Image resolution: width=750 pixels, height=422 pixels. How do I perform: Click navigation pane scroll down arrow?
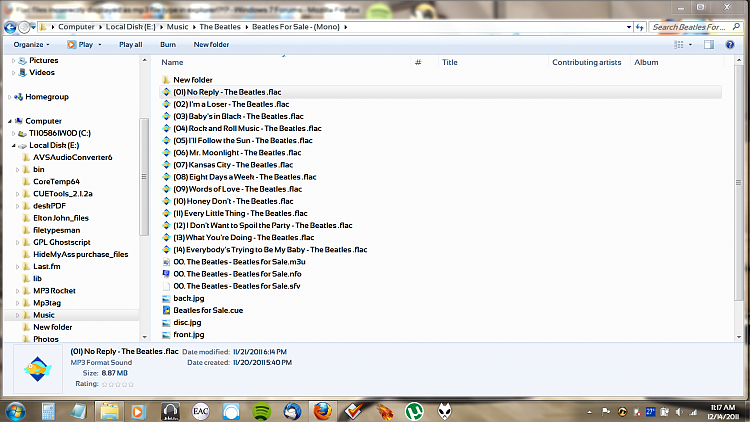(x=144, y=337)
